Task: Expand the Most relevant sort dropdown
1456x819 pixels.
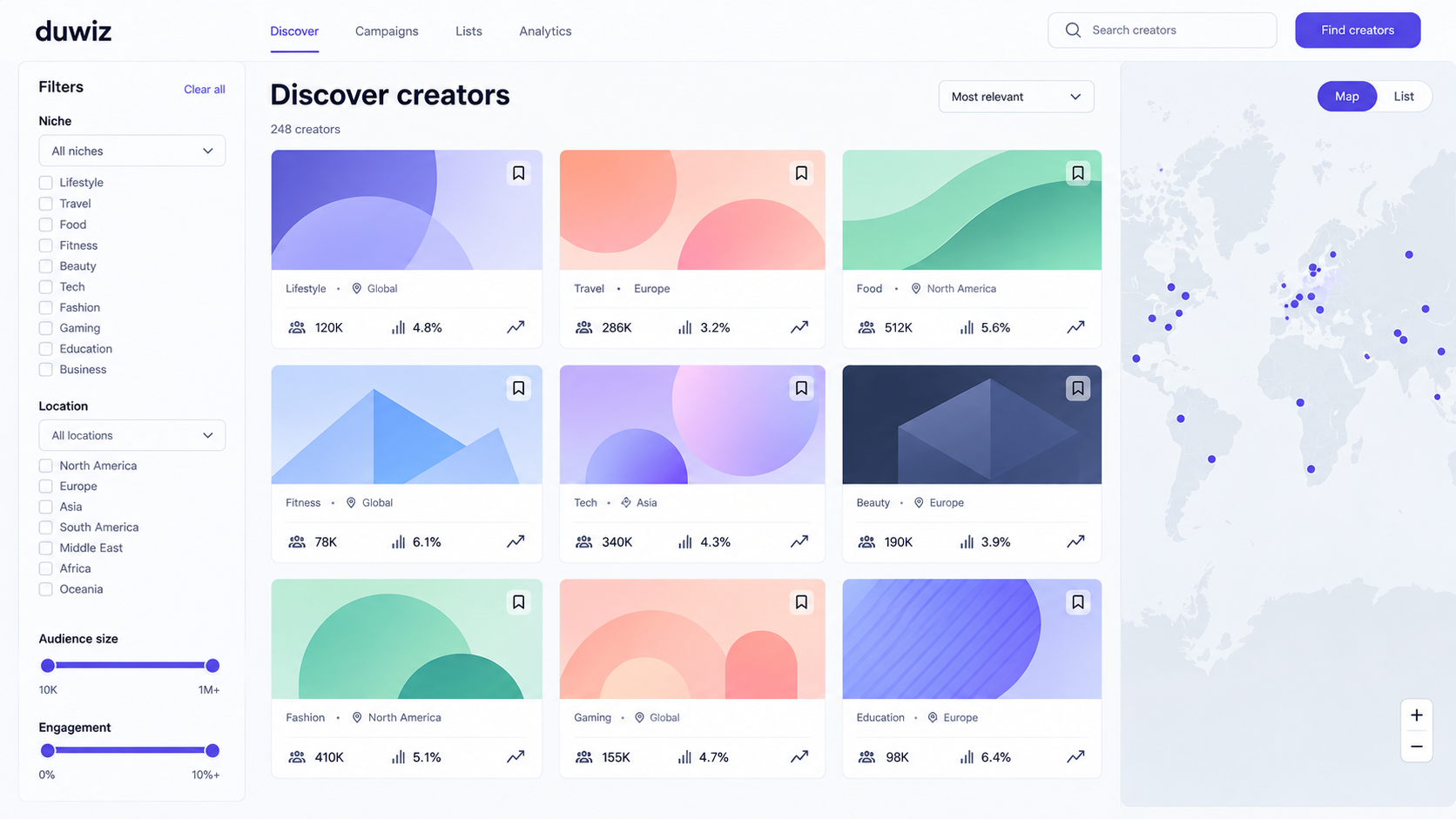Action: 1016,97
